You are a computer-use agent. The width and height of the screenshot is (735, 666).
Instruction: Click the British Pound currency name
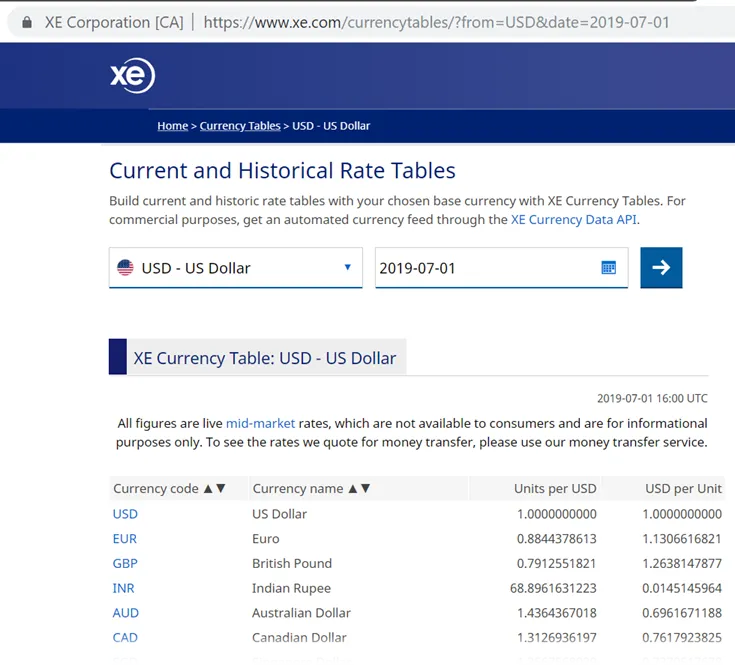[292, 563]
